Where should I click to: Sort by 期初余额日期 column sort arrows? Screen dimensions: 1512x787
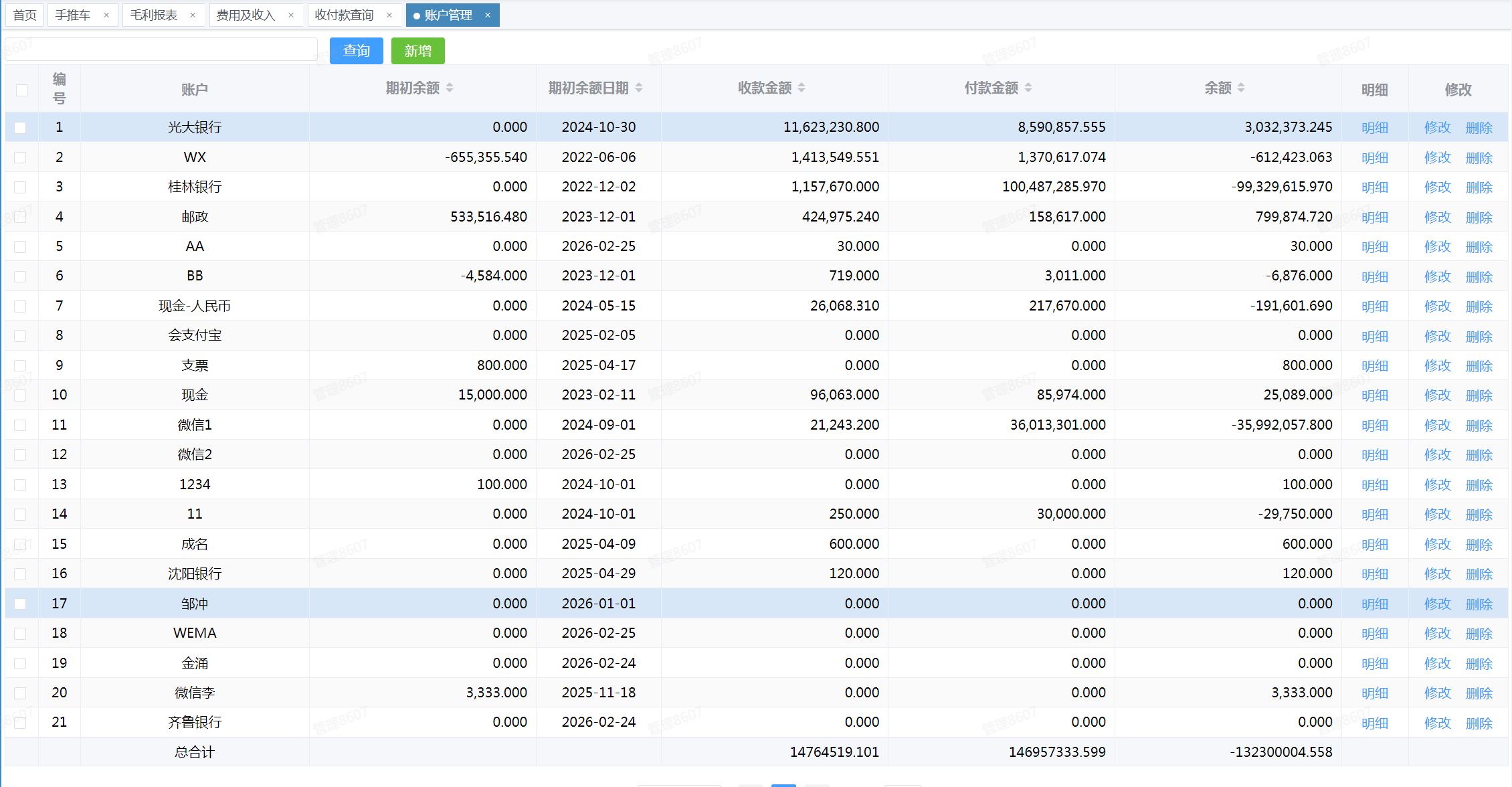point(639,88)
